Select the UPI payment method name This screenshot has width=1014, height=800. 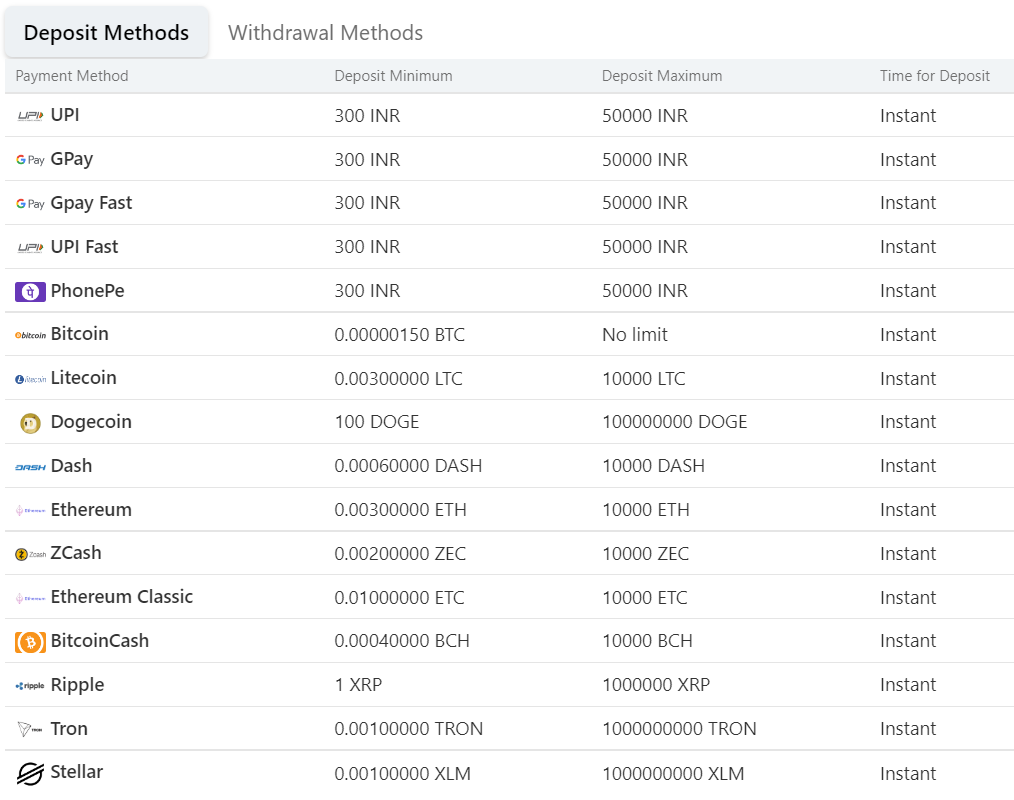[65, 115]
